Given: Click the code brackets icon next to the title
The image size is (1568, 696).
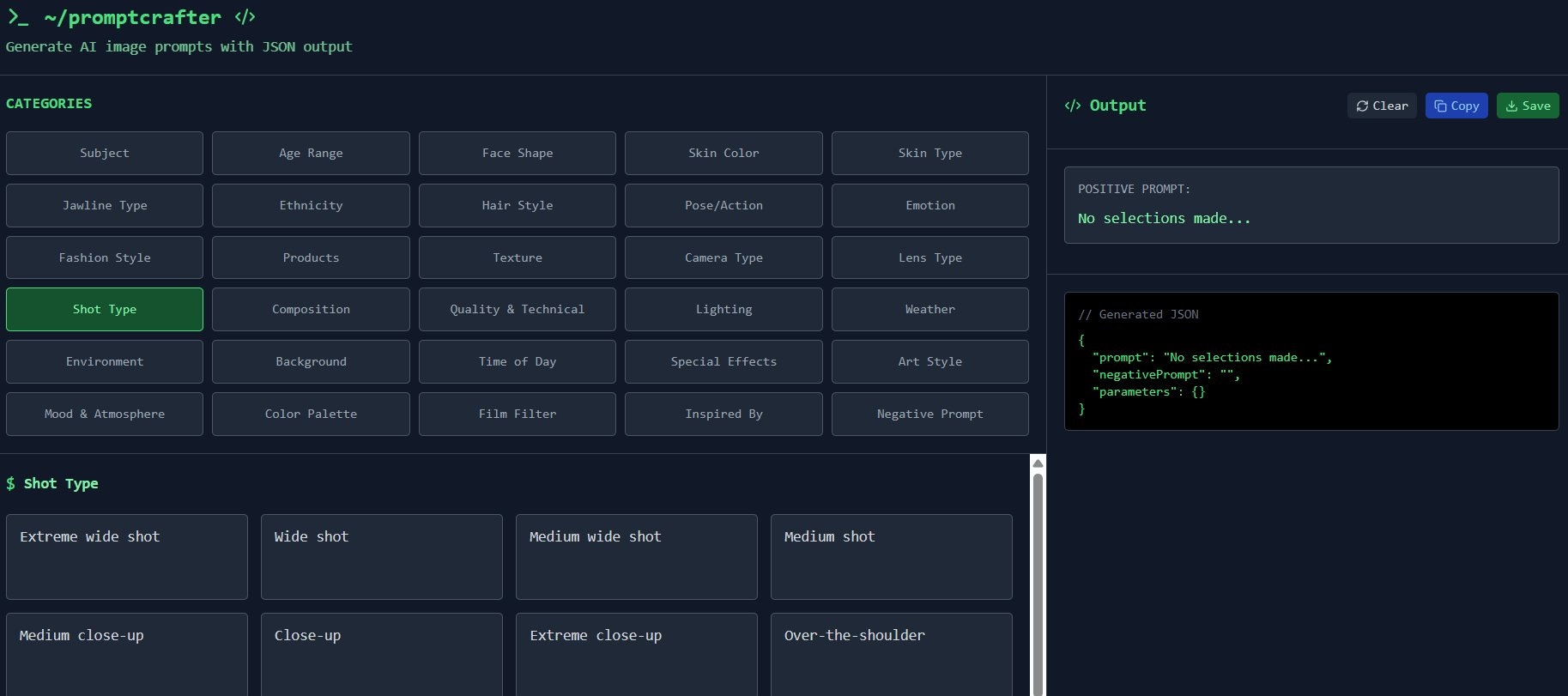Looking at the screenshot, I should tap(245, 17).
